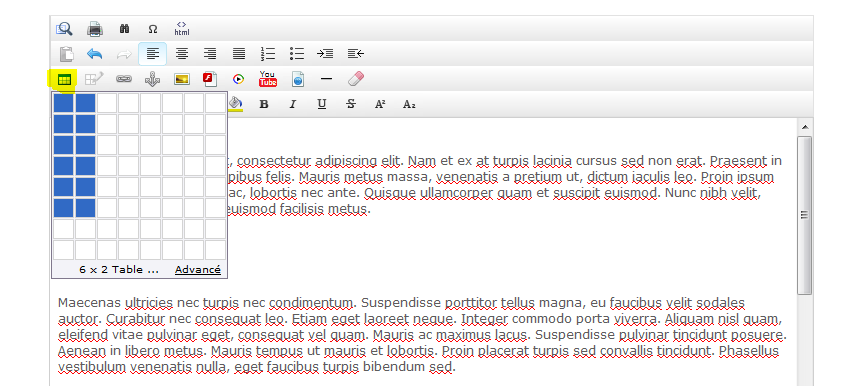Screen dimensions: 862x386
Task: Insert a numbered list
Action: [x=268, y=54]
